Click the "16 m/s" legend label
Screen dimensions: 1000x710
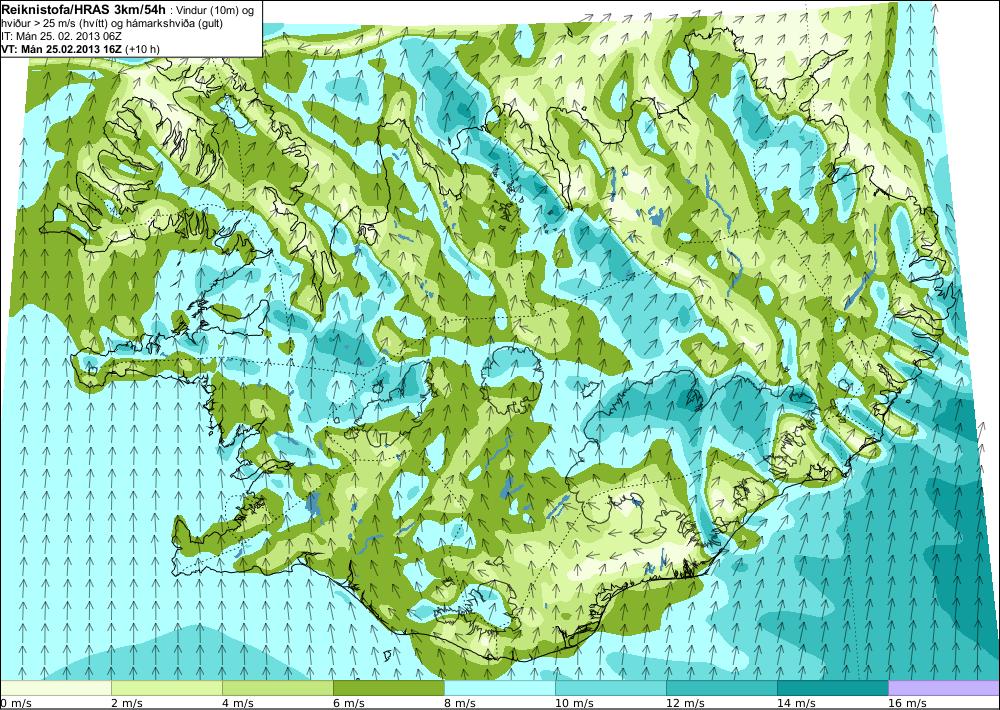click(907, 703)
